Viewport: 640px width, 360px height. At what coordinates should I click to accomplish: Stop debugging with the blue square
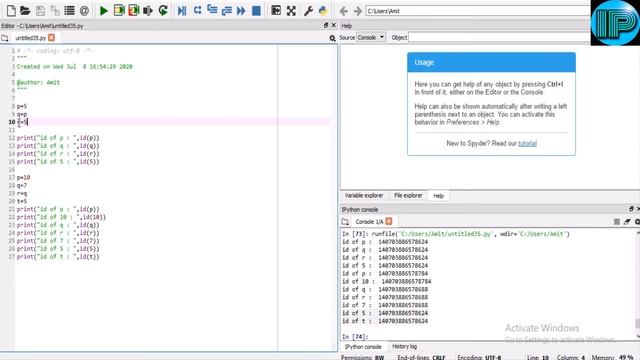click(x=256, y=11)
